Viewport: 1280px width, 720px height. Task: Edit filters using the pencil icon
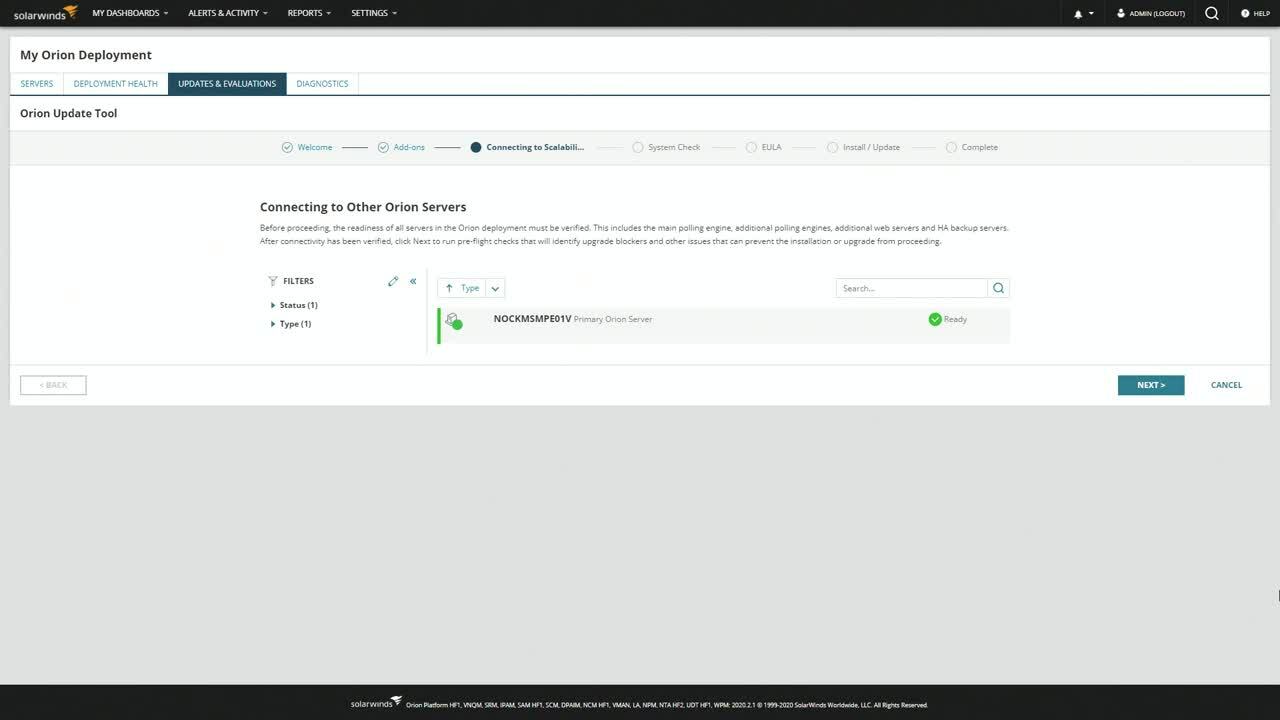click(393, 281)
